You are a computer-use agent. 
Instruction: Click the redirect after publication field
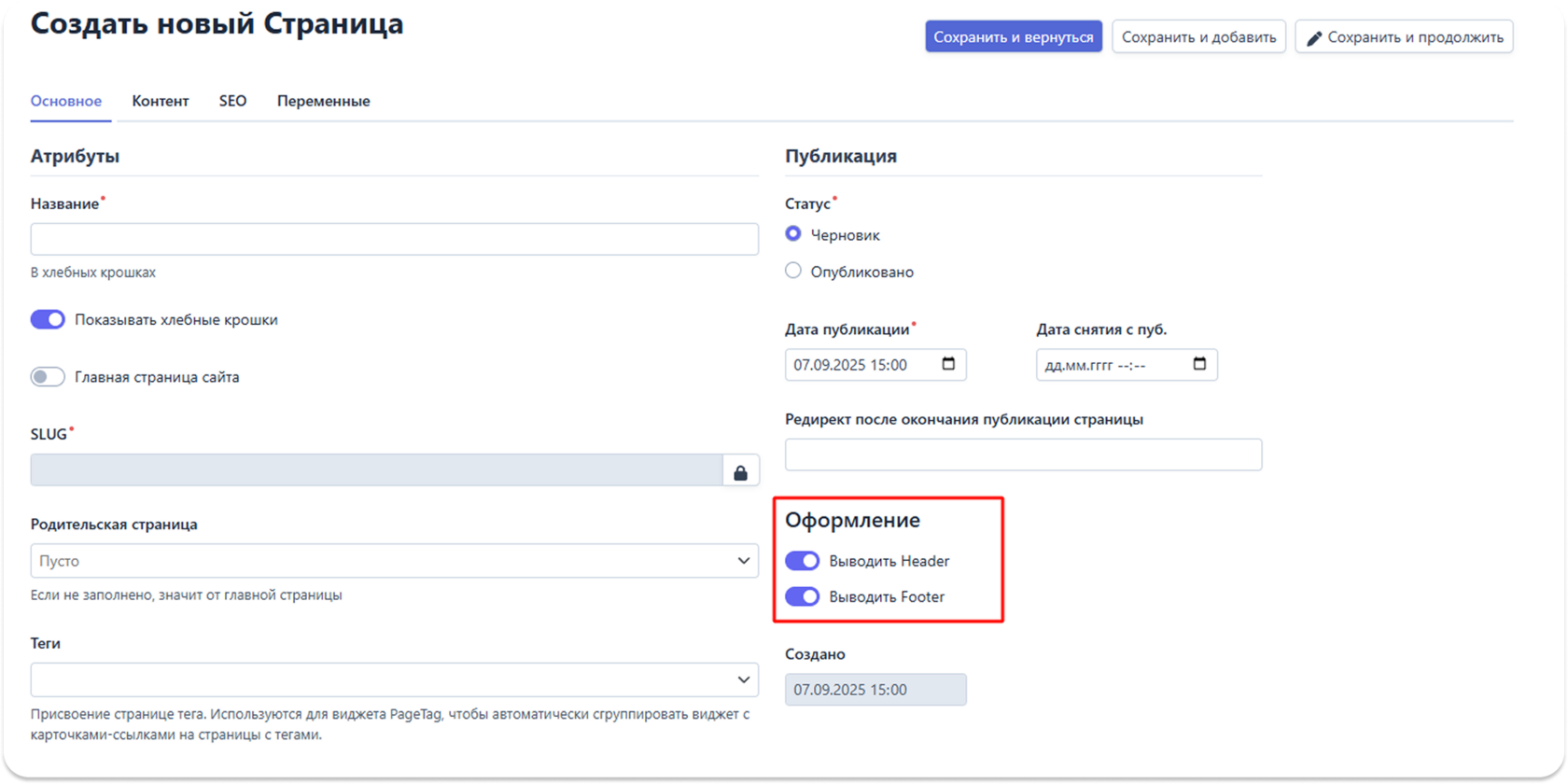point(1023,455)
